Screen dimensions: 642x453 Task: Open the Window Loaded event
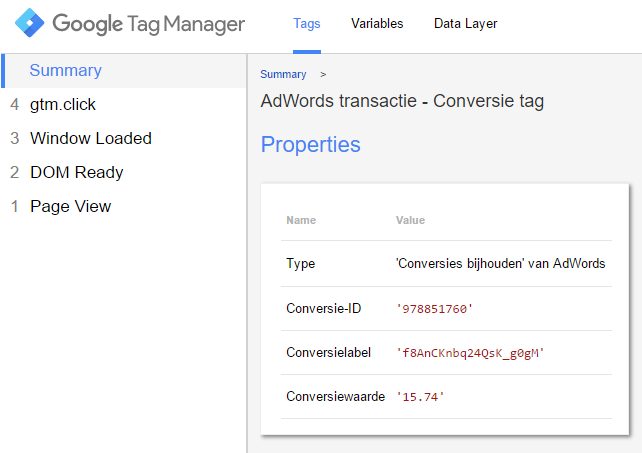pos(90,139)
